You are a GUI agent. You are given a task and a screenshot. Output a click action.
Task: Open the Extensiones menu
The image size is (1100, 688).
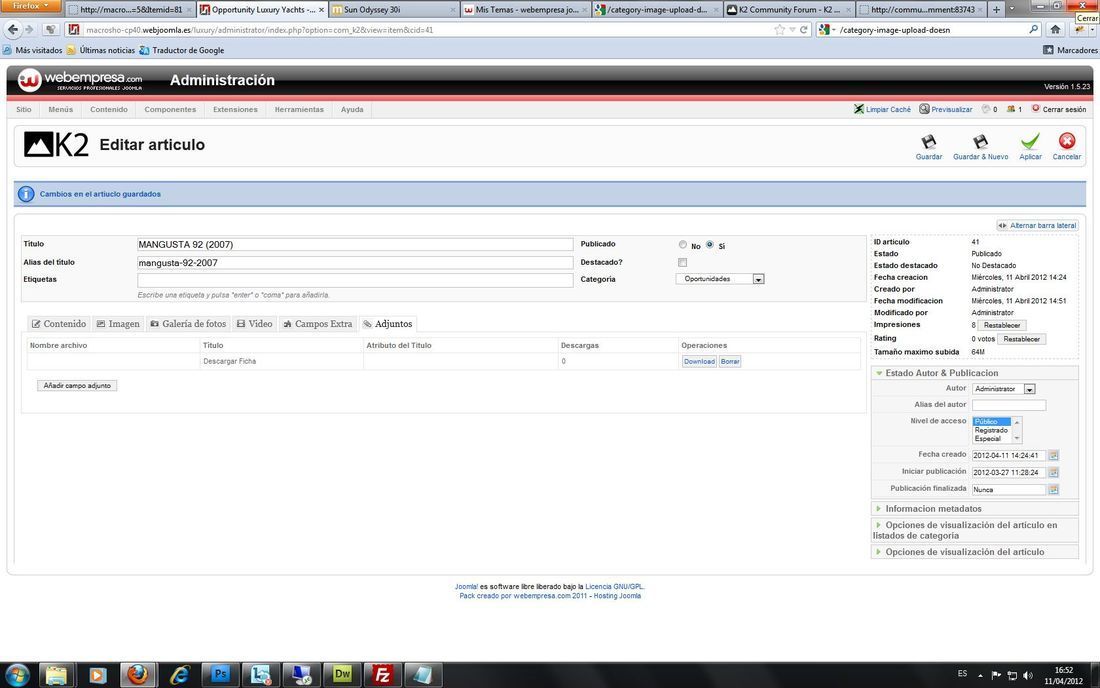coord(235,109)
